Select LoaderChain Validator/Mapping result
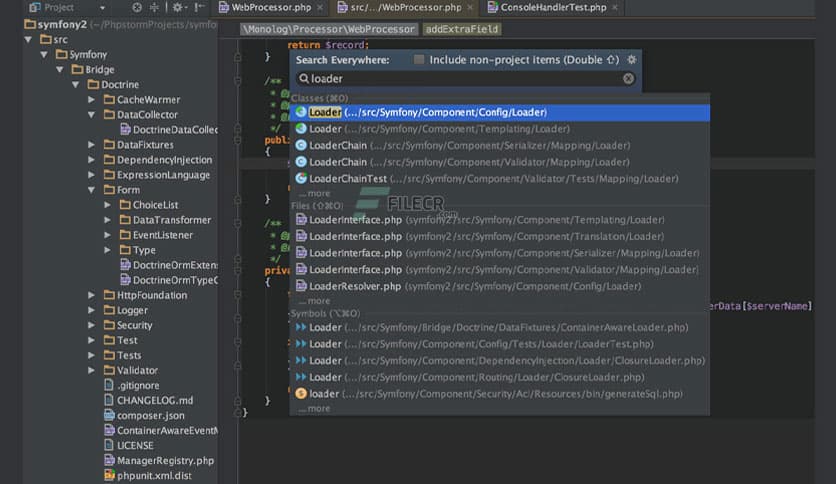 (500, 162)
